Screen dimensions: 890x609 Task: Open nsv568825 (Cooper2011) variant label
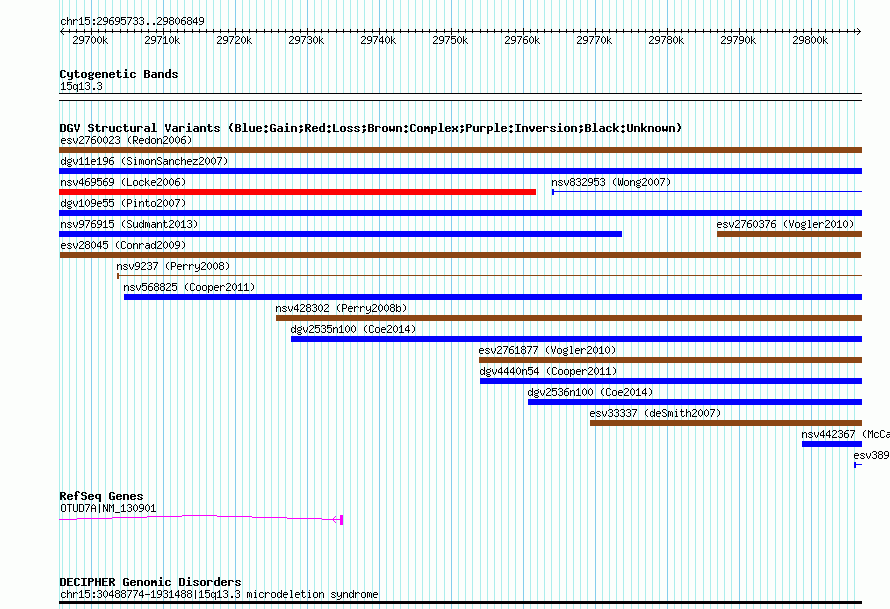tap(189, 287)
